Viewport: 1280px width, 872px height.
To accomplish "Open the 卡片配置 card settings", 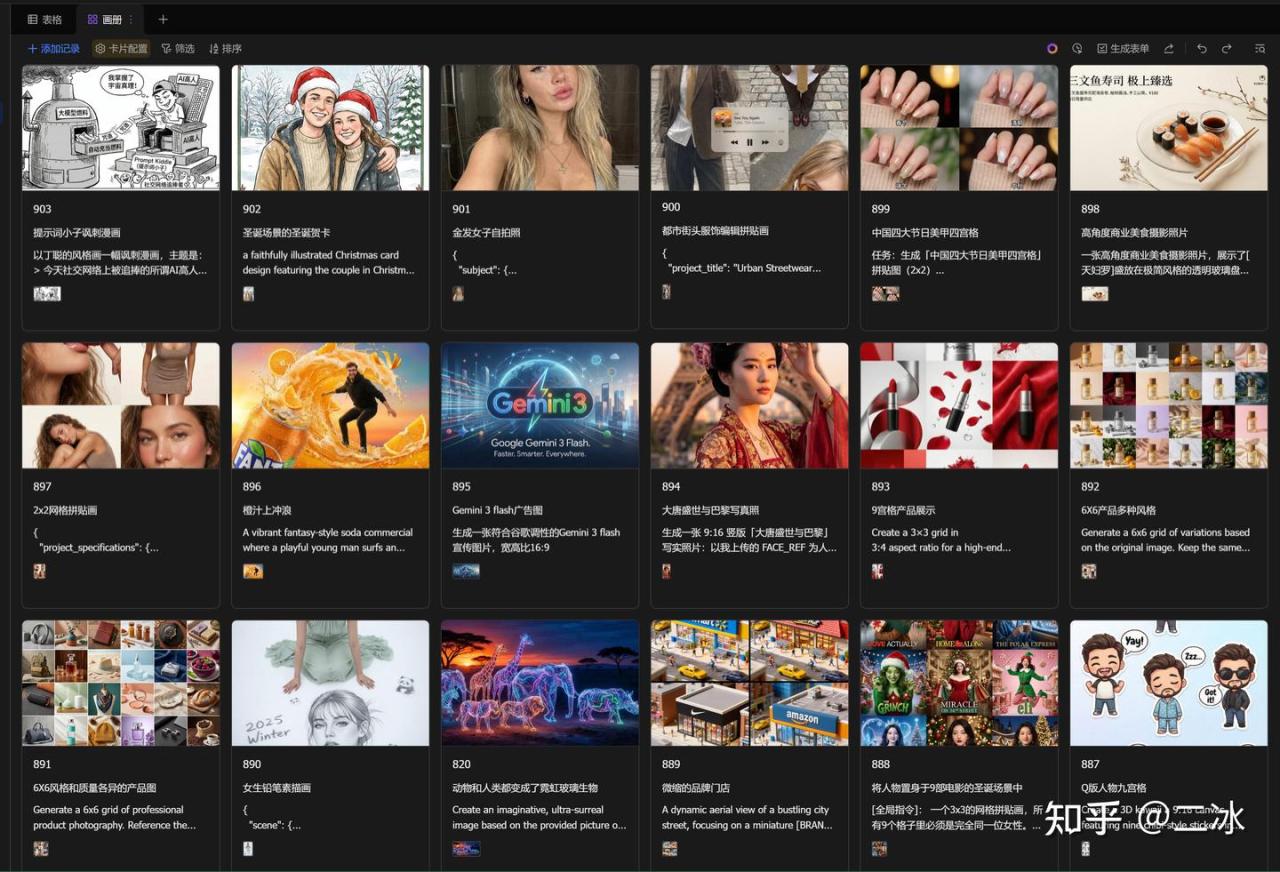I will [121, 49].
